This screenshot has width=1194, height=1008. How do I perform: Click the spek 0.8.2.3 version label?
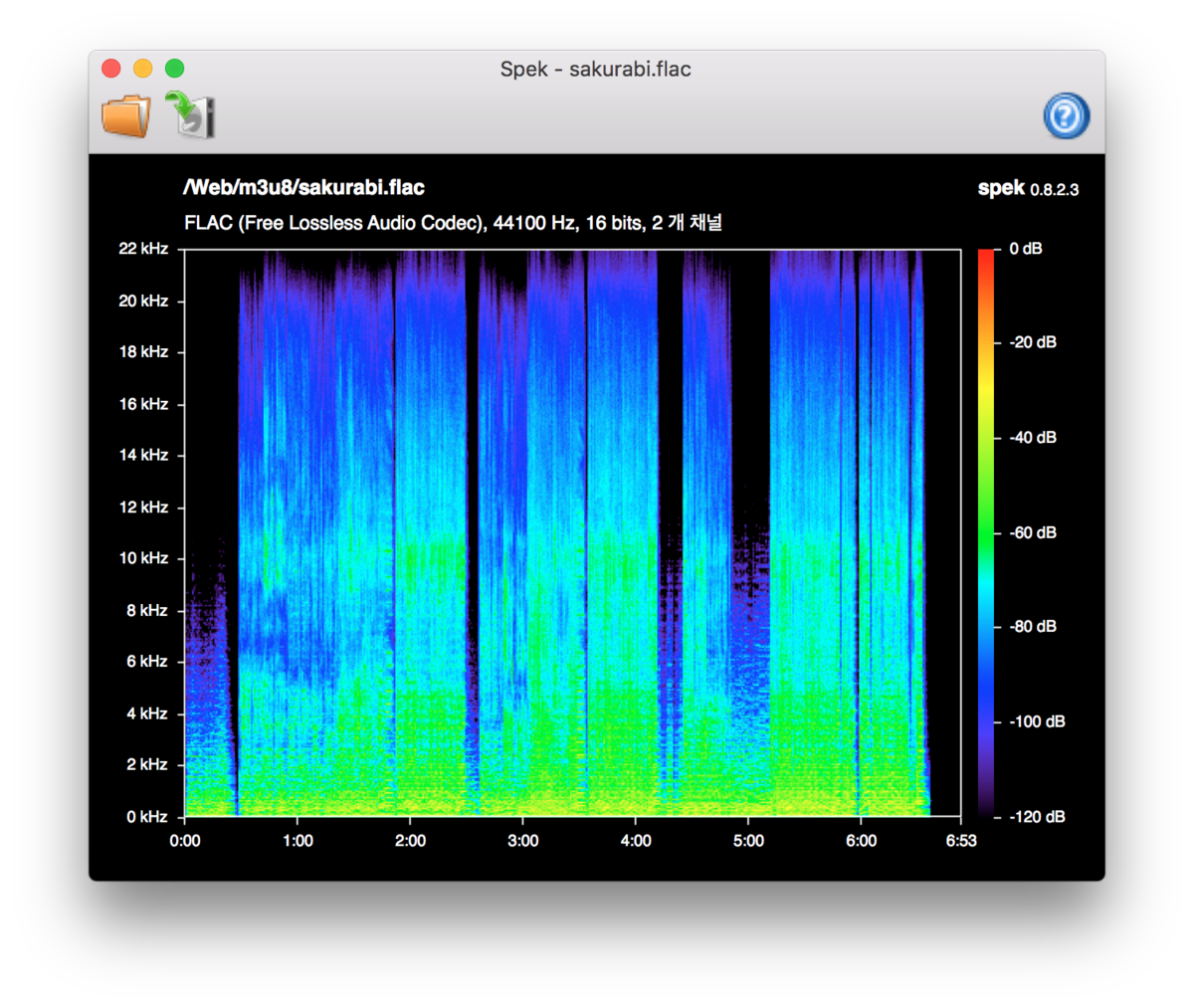1028,188
